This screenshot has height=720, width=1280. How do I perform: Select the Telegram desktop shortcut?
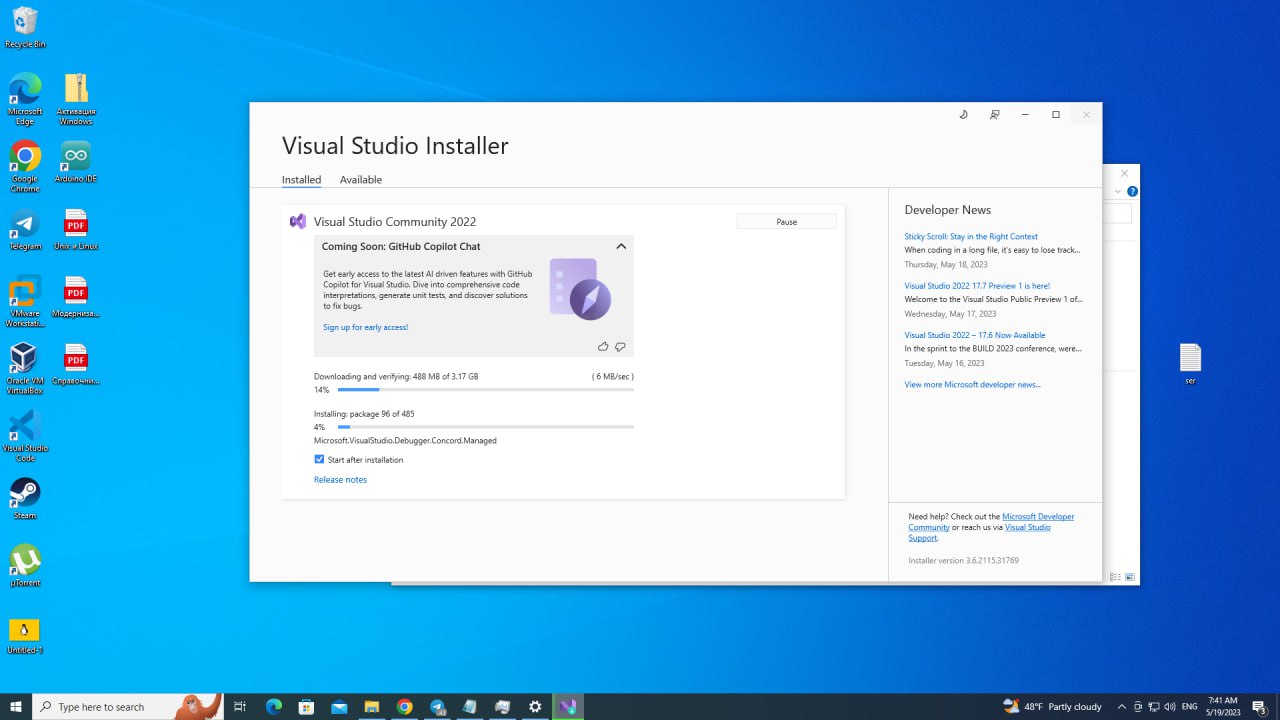(25, 231)
